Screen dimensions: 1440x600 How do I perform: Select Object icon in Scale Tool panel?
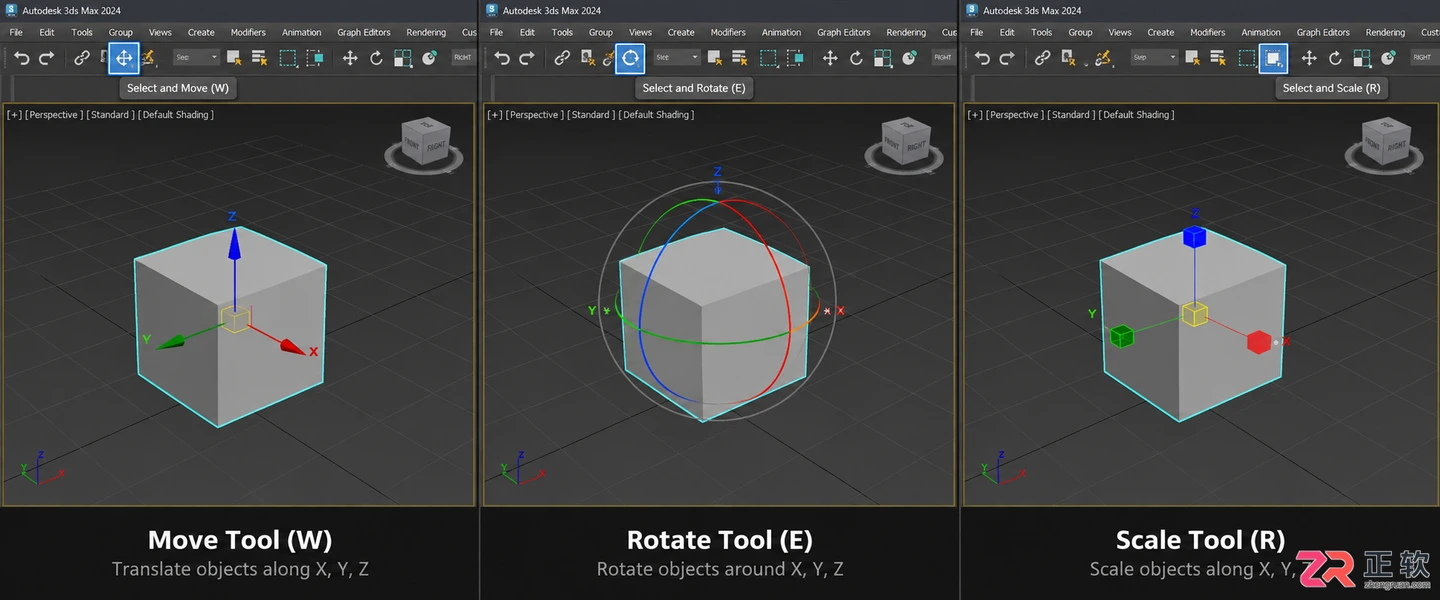[x=1193, y=58]
